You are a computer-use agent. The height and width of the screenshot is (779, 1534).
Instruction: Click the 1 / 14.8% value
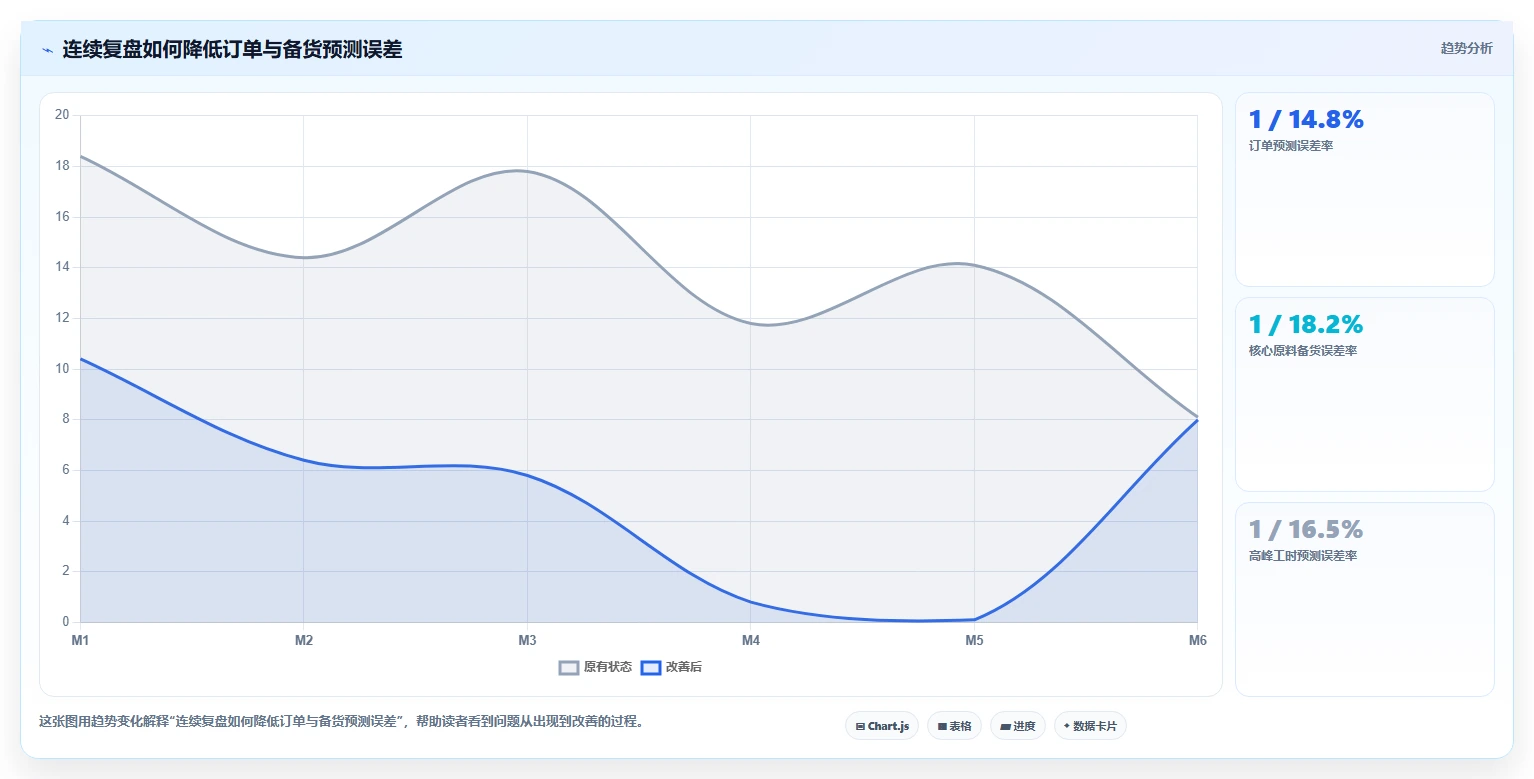(x=1306, y=120)
